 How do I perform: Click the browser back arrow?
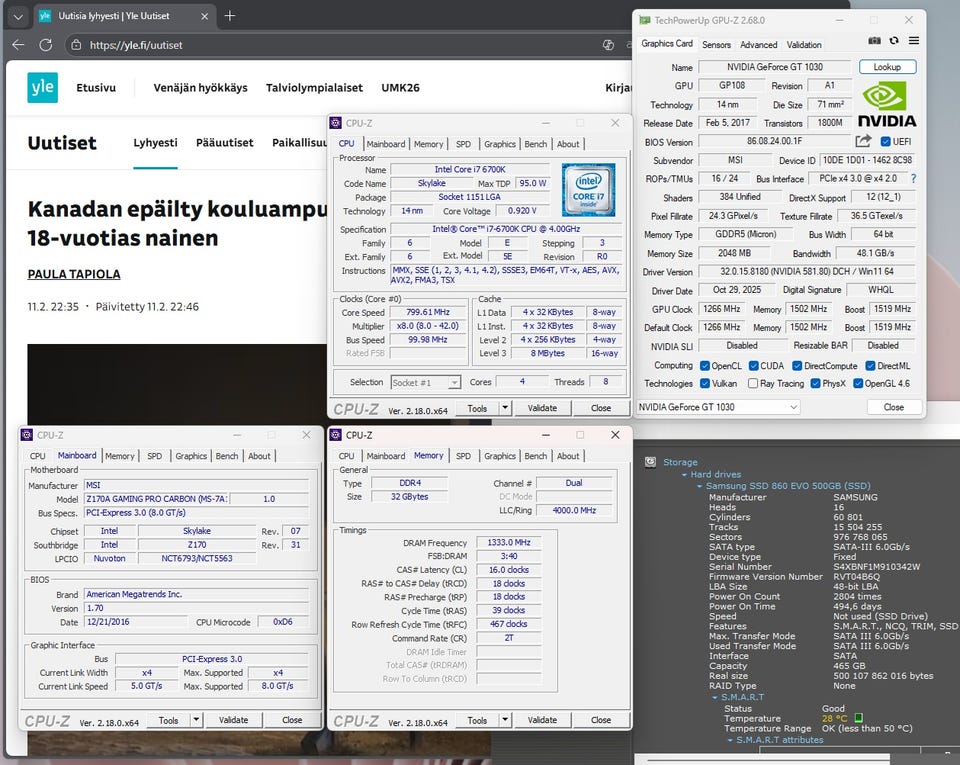pyautogui.click(x=18, y=45)
